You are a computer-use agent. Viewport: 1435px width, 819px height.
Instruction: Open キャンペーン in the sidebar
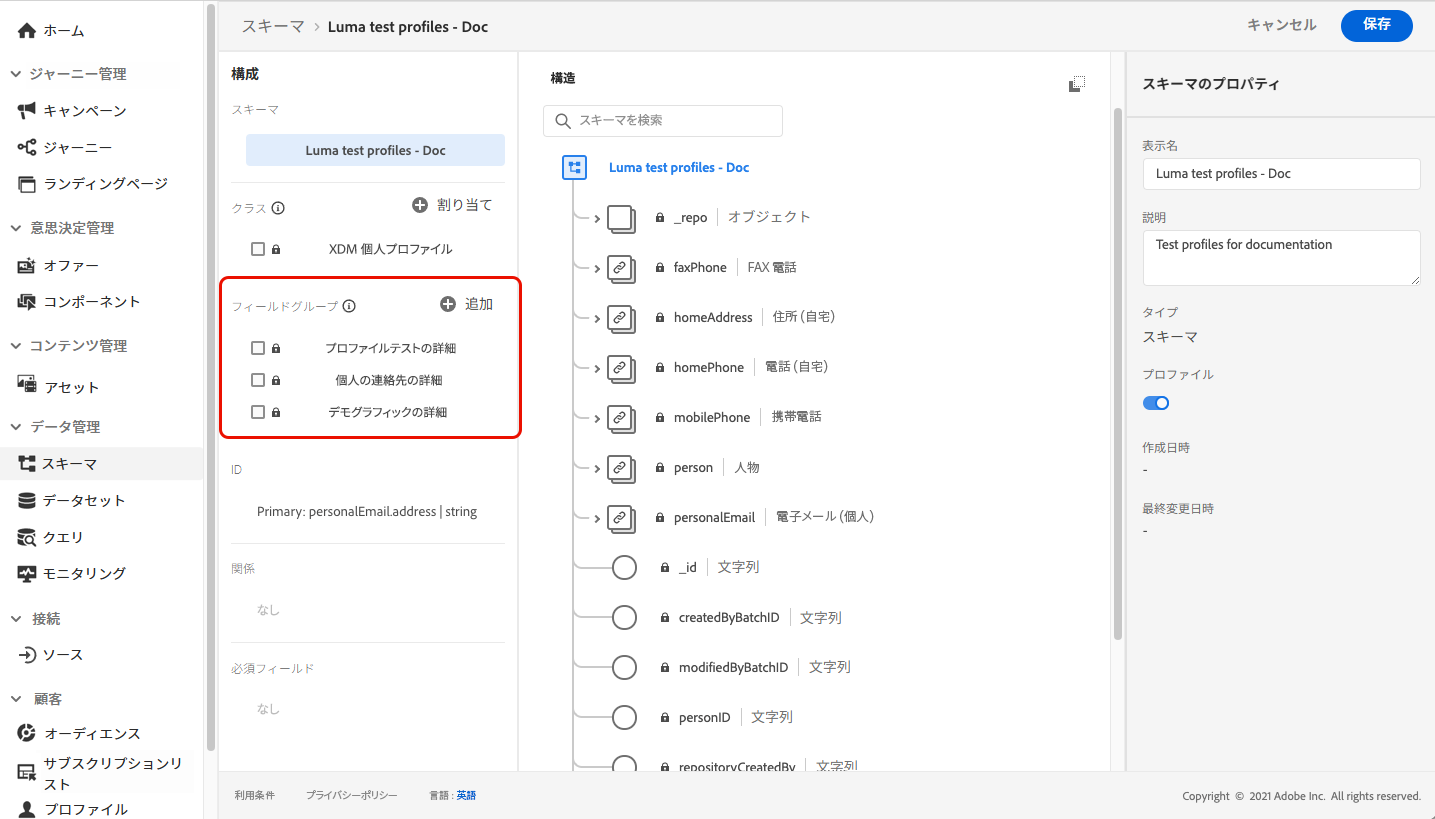(85, 110)
